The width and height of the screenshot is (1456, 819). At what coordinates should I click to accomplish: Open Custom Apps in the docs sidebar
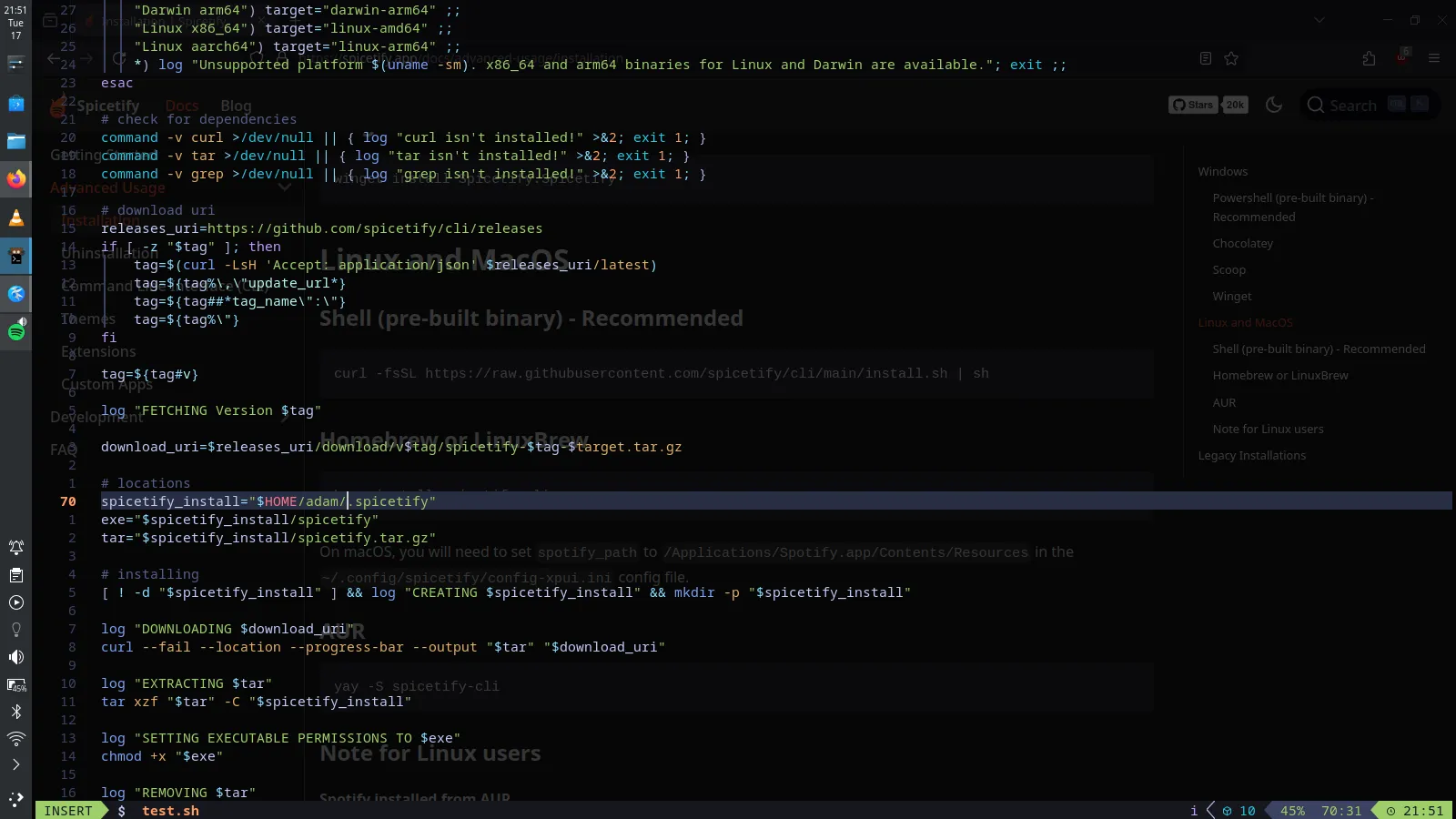click(x=106, y=384)
